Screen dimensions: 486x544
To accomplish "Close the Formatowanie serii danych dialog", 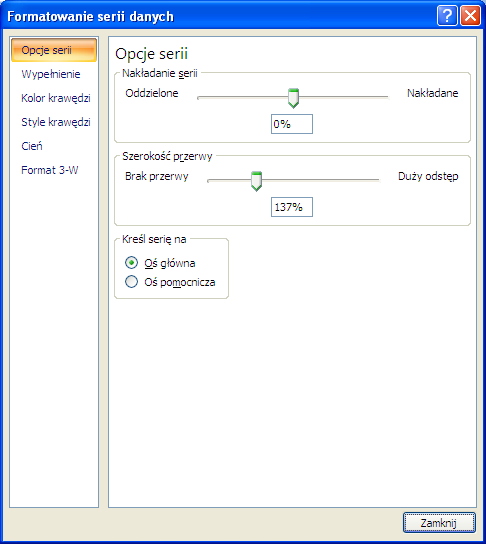I will 470,16.
